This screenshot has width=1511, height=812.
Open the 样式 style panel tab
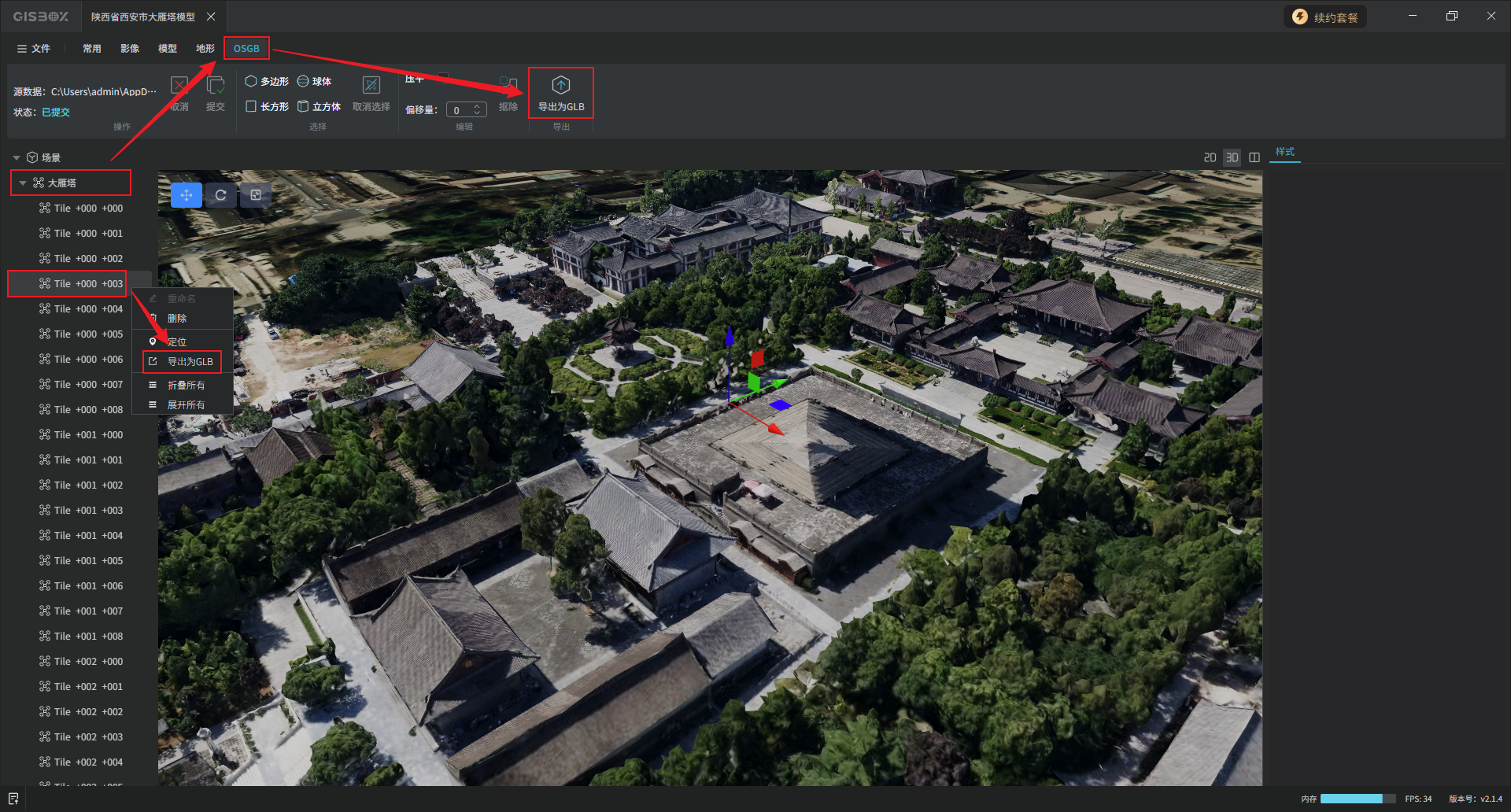(x=1284, y=152)
